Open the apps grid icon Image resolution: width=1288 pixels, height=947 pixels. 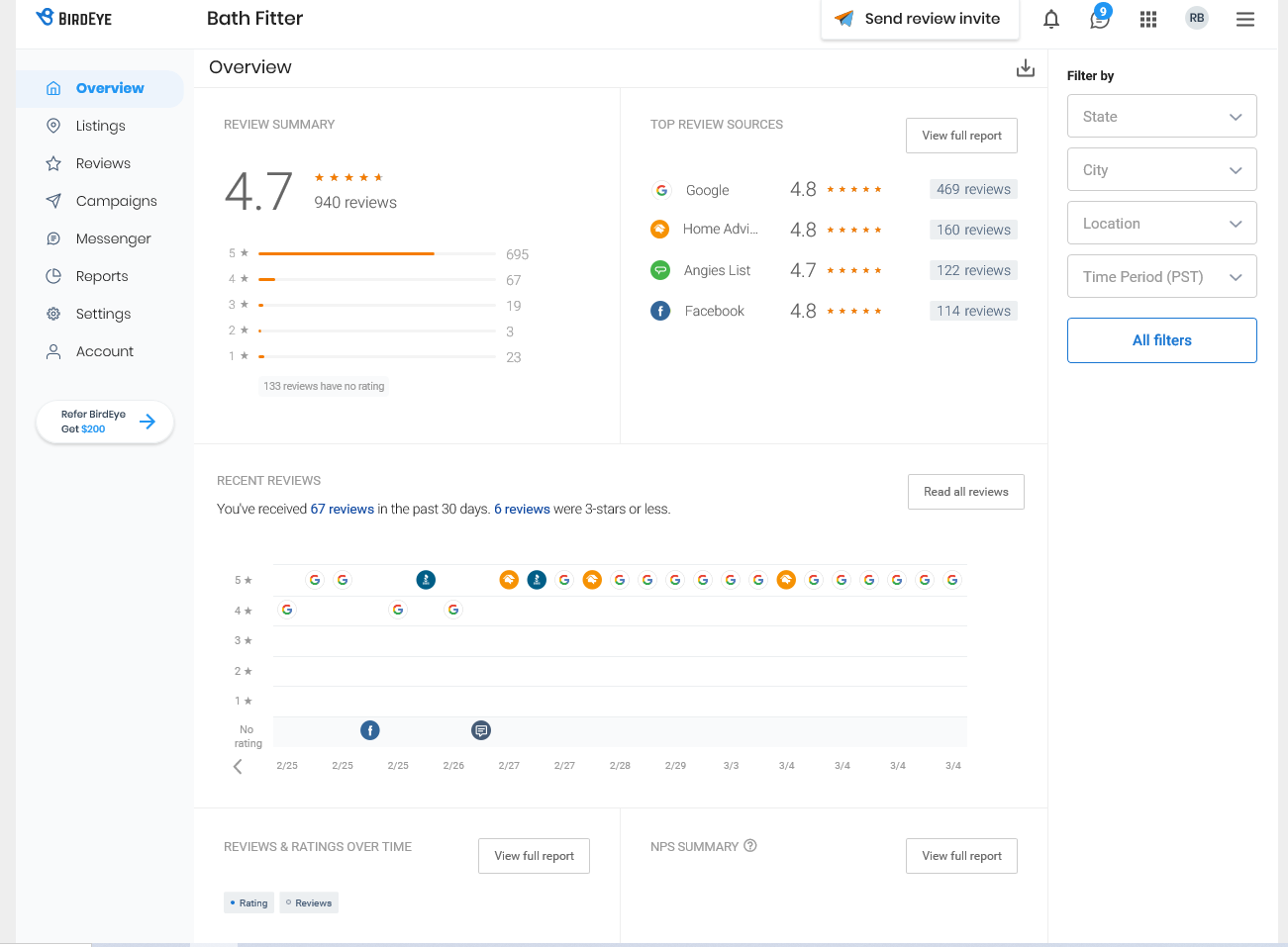pyautogui.click(x=1148, y=19)
